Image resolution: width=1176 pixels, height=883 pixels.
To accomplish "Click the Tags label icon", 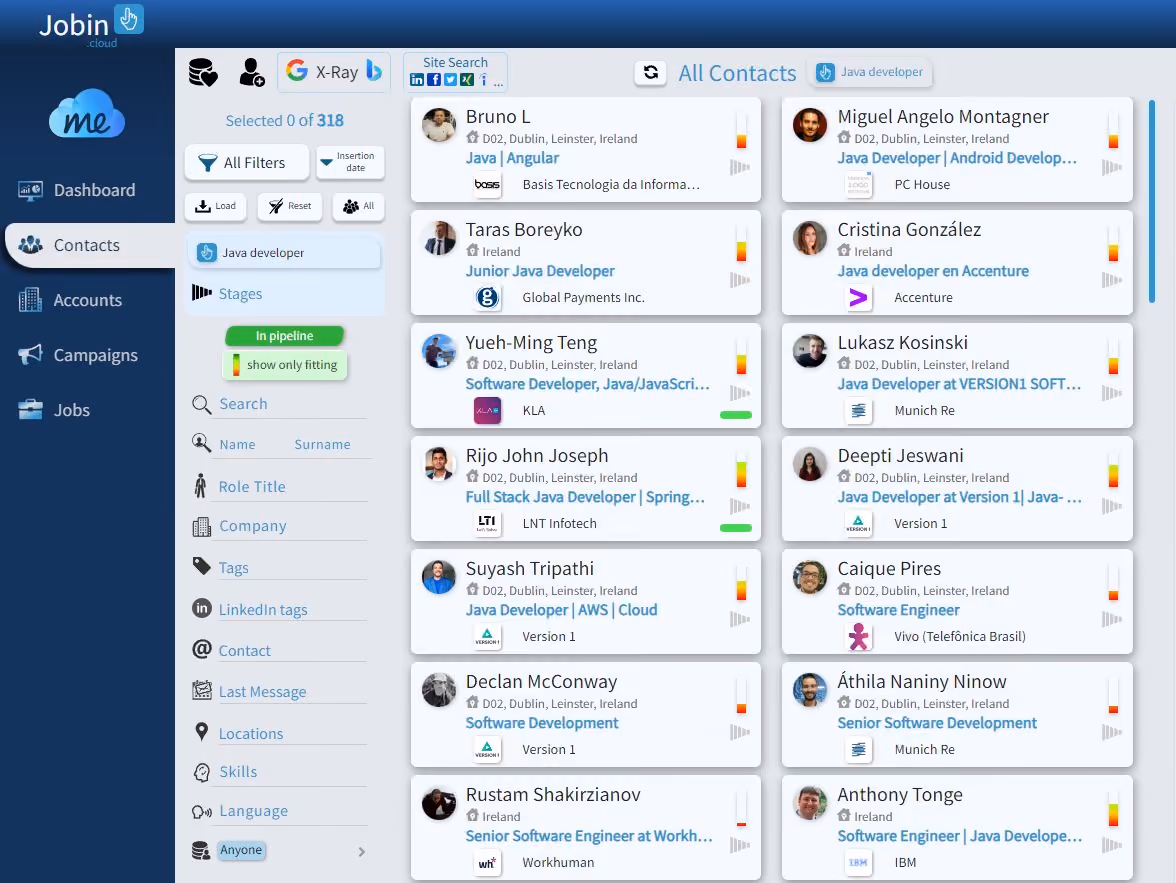I will (202, 566).
